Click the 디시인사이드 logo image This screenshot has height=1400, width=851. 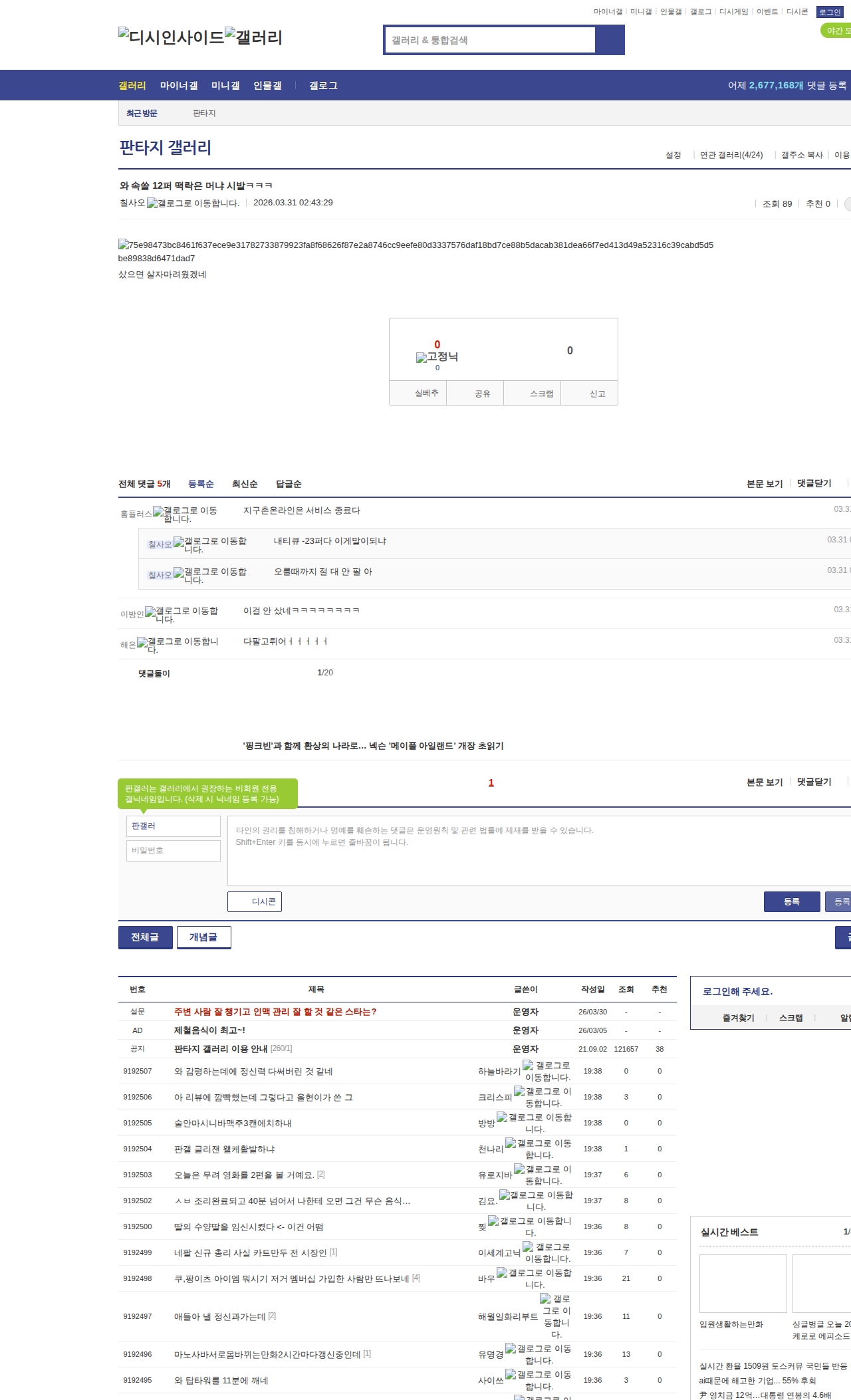click(x=171, y=37)
